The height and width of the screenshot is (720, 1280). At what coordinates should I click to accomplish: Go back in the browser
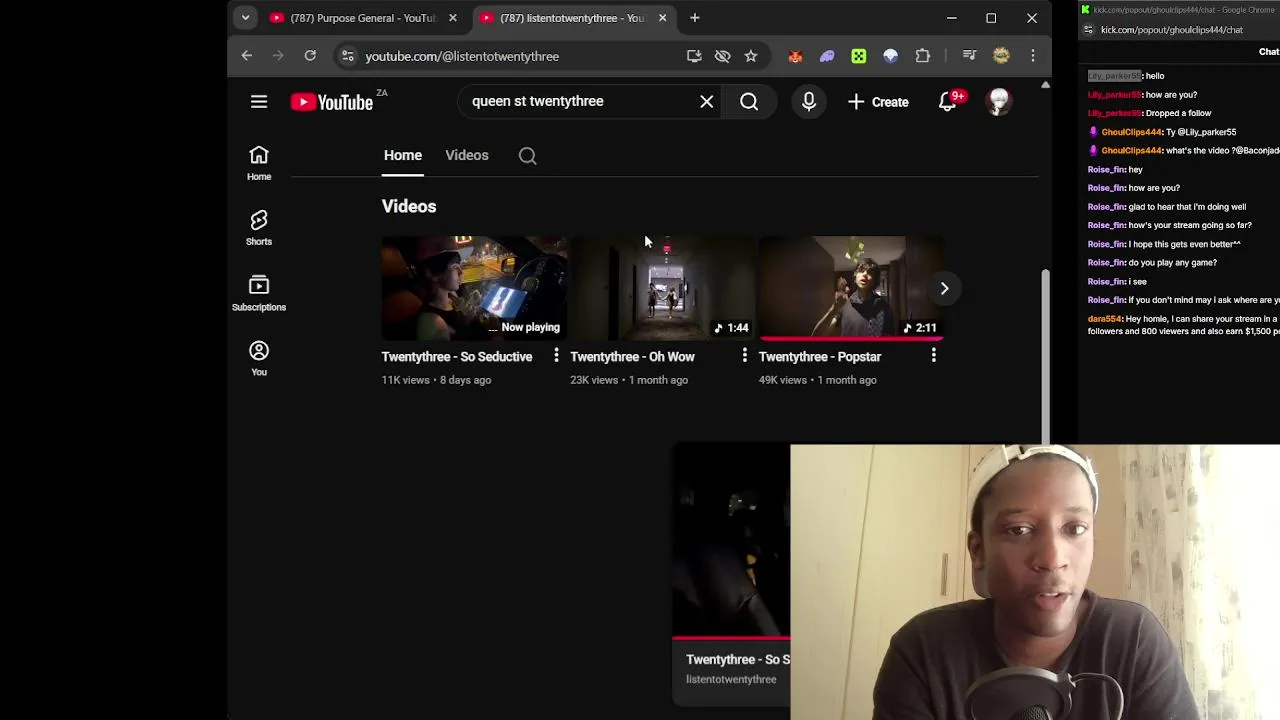click(247, 56)
